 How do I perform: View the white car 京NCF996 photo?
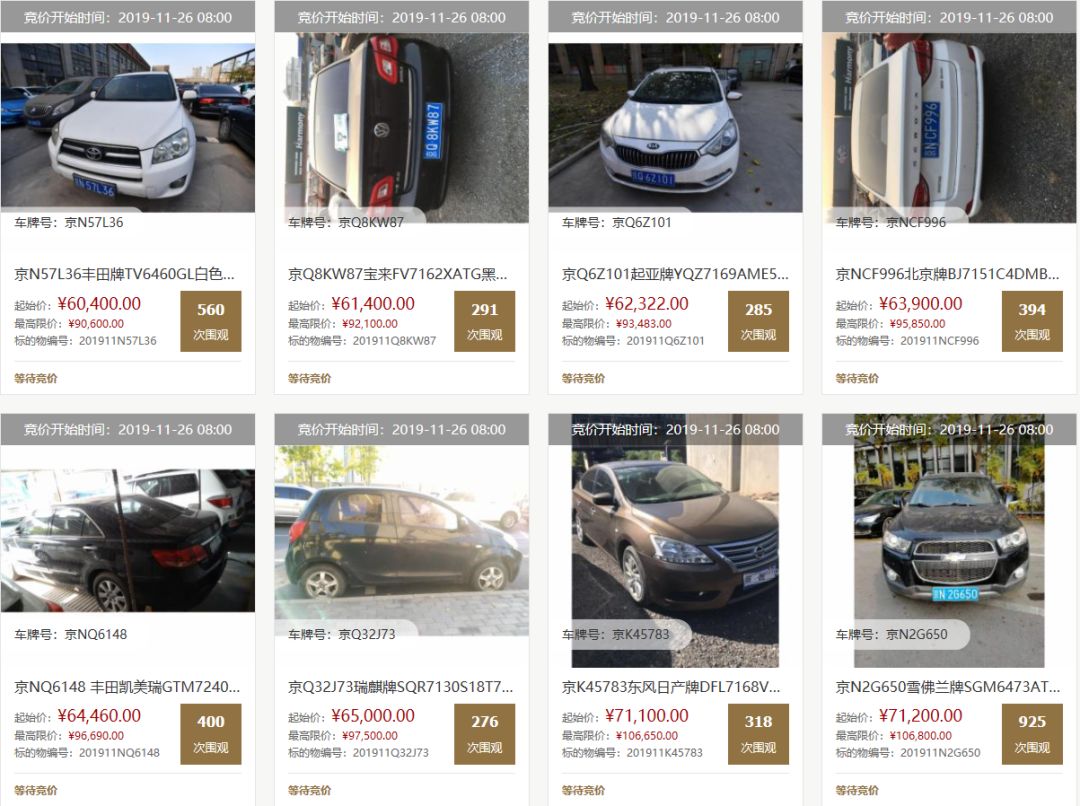coord(948,127)
